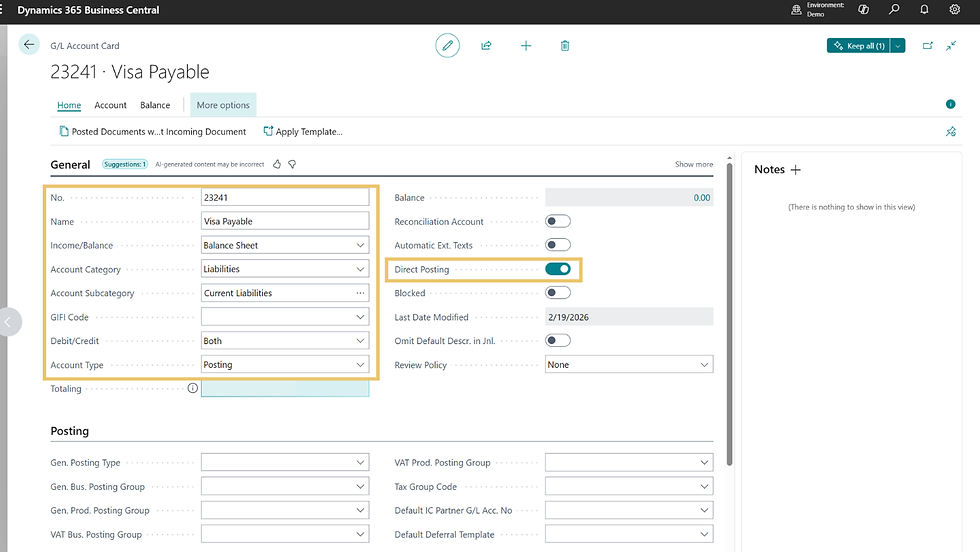Click Apply Template action

[302, 131]
